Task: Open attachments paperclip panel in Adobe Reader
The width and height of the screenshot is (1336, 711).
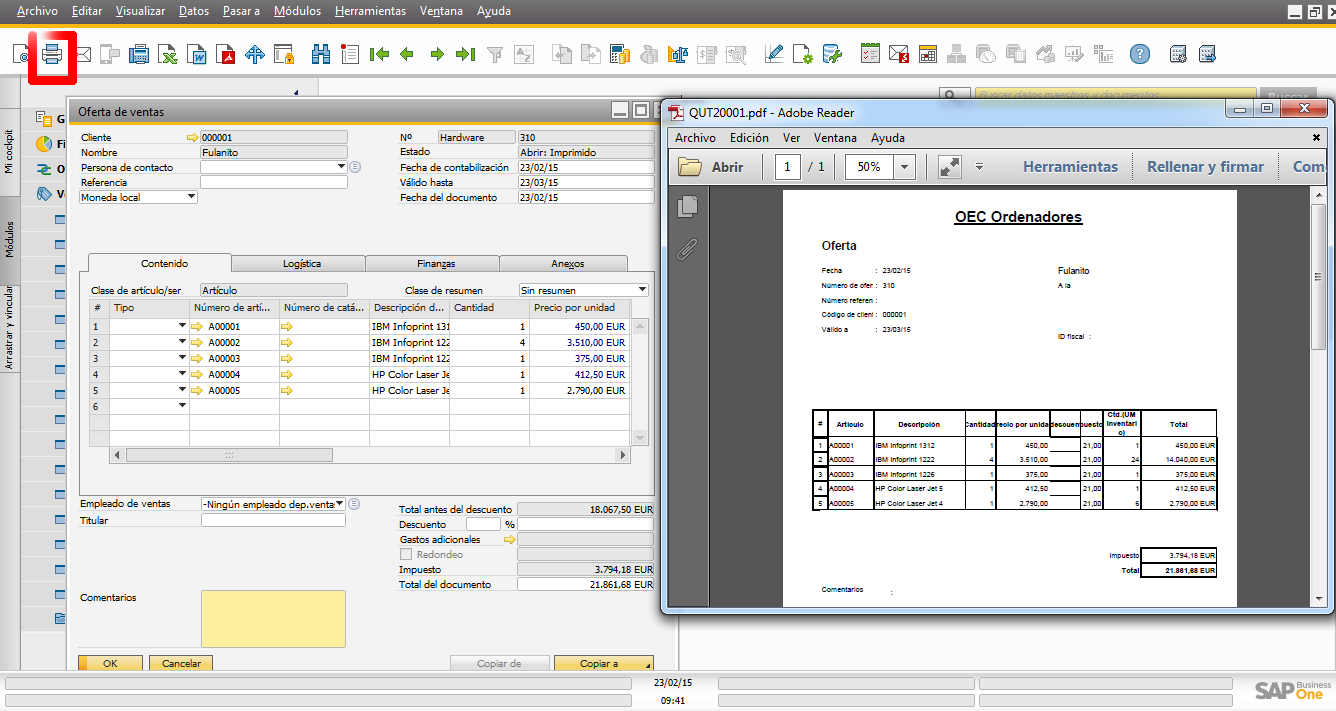Action: pos(687,249)
